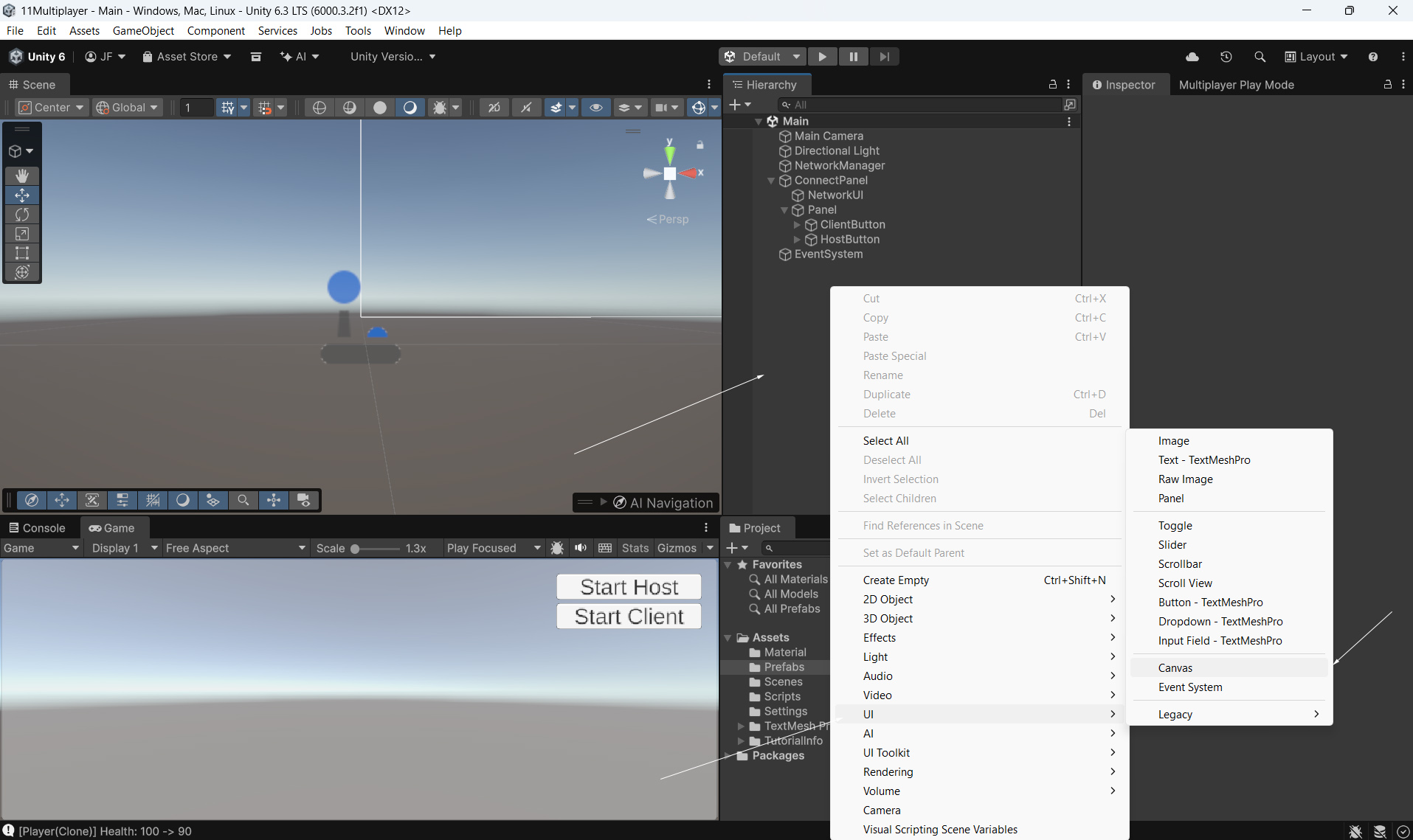
Task: Open the GameObject menu
Action: (x=143, y=30)
